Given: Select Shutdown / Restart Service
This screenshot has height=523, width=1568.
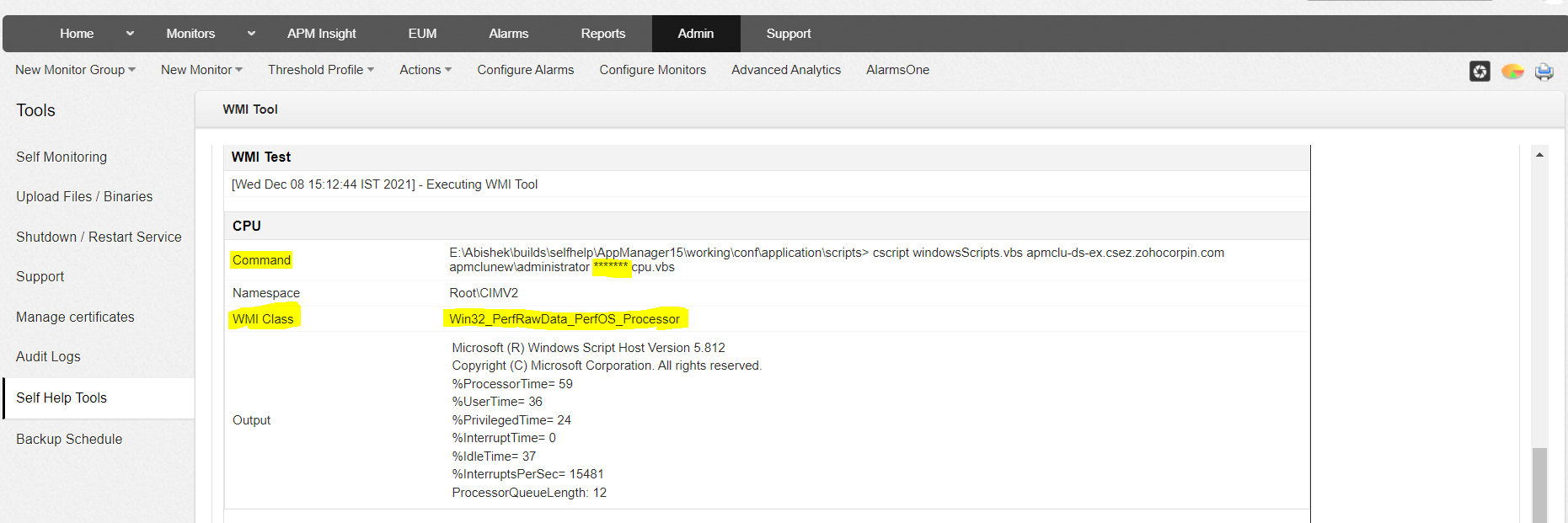Looking at the screenshot, I should pyautogui.click(x=99, y=237).
